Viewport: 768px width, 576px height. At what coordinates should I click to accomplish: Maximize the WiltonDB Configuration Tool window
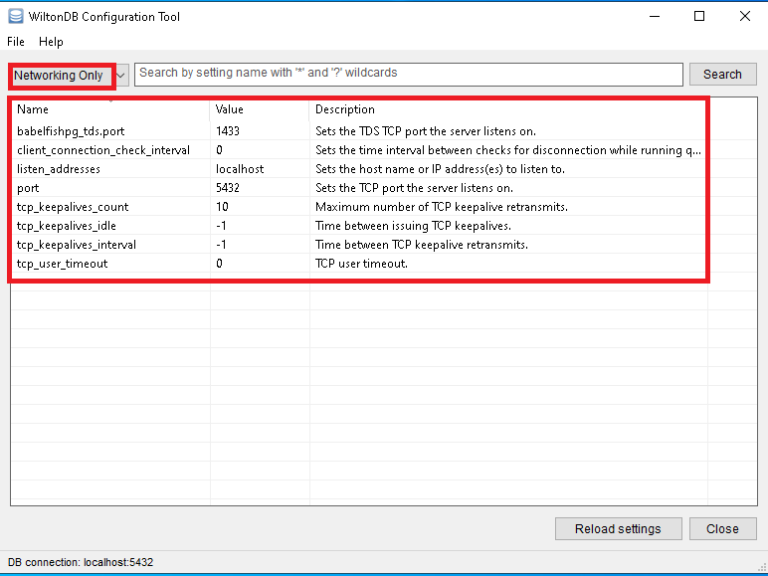(x=699, y=16)
